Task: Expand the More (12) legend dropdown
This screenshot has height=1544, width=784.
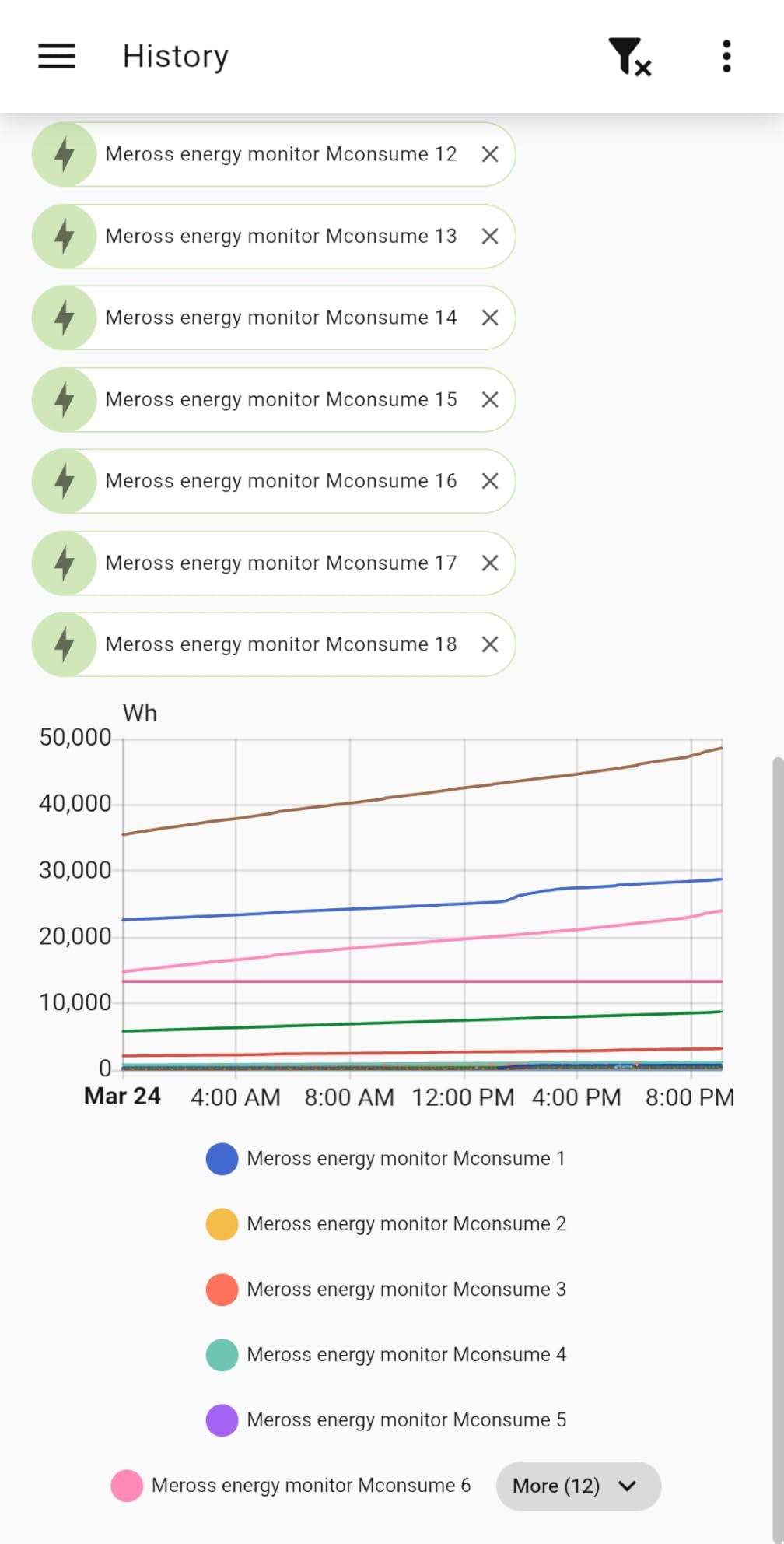Action: (x=579, y=1486)
